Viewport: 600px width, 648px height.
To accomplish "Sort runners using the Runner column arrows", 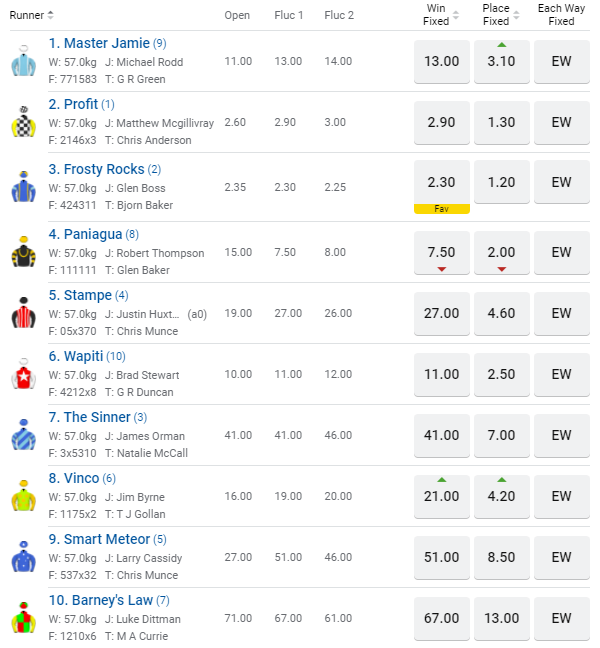I will click(x=50, y=15).
